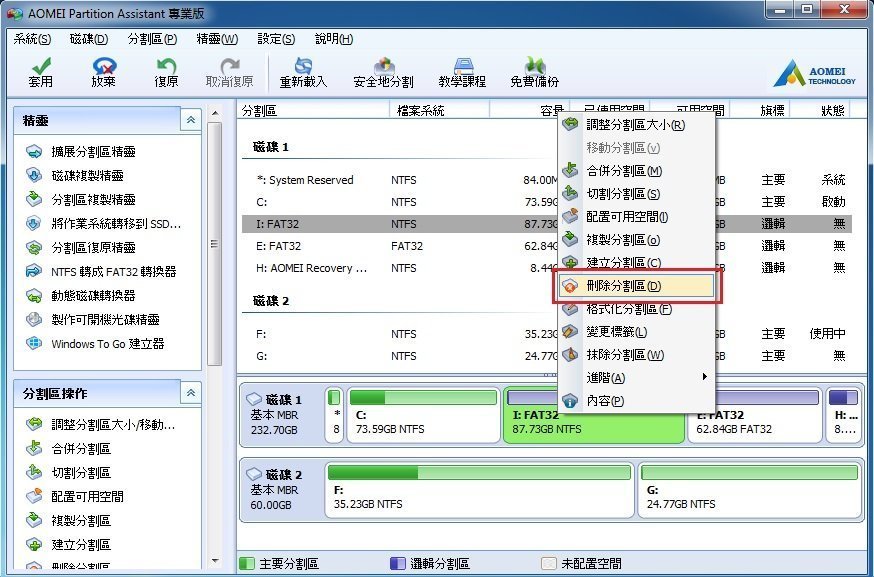This screenshot has height=577, width=874.
Task: Open NTFS 轉成 FAT32 轉換器
Action: pos(101,271)
